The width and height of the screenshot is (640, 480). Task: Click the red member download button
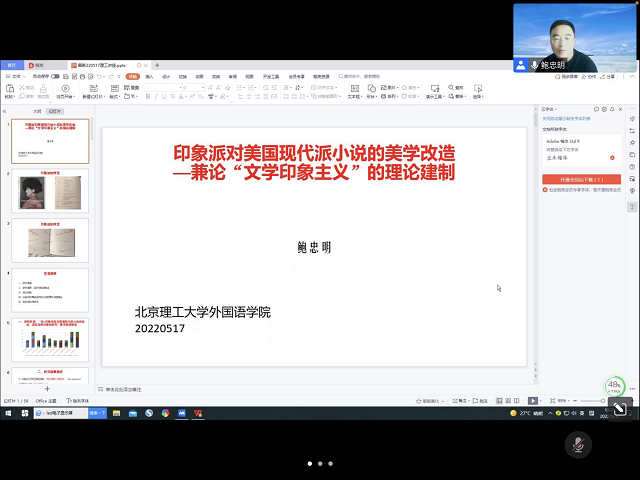coord(581,179)
